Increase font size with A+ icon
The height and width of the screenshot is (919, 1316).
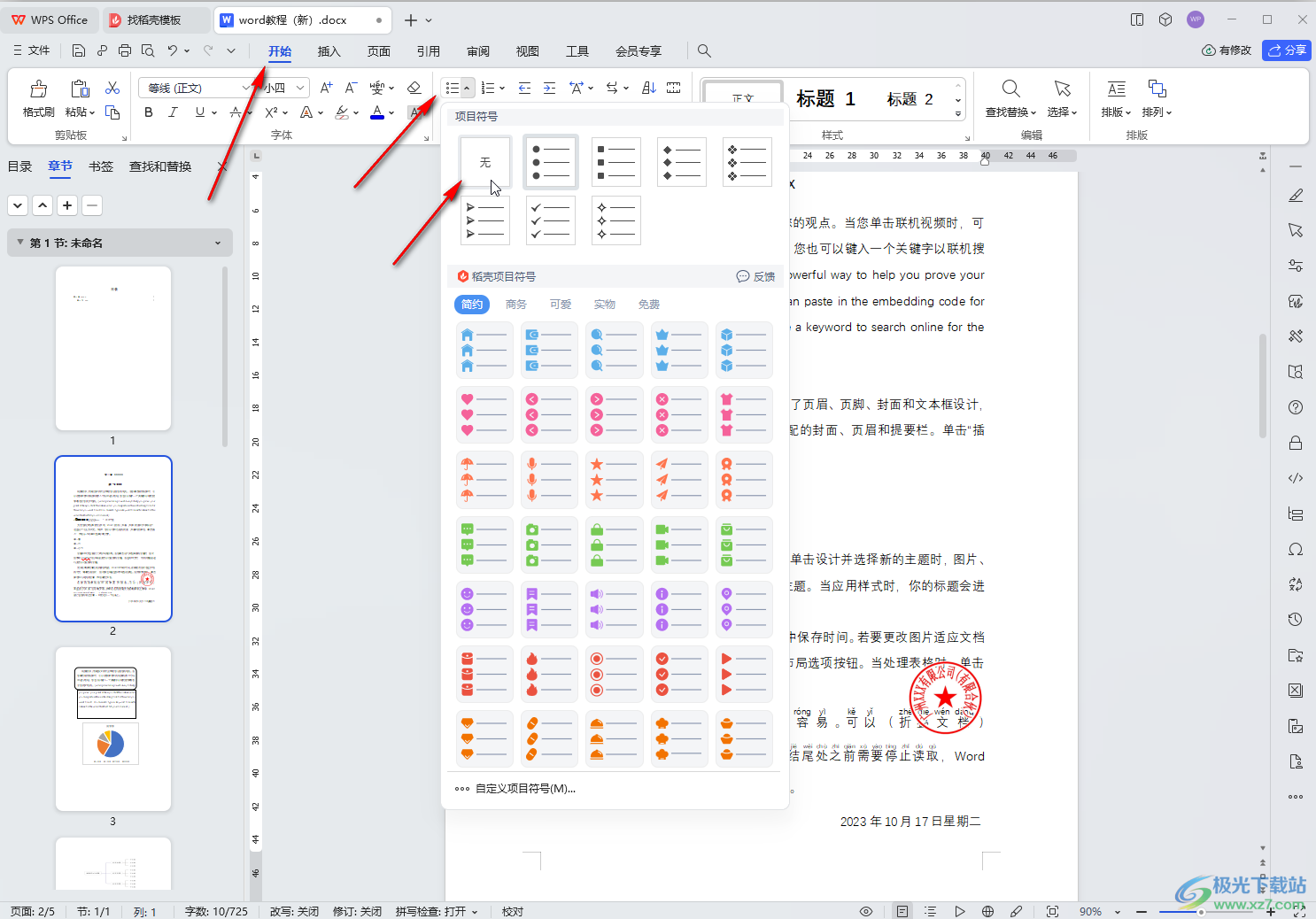327,88
